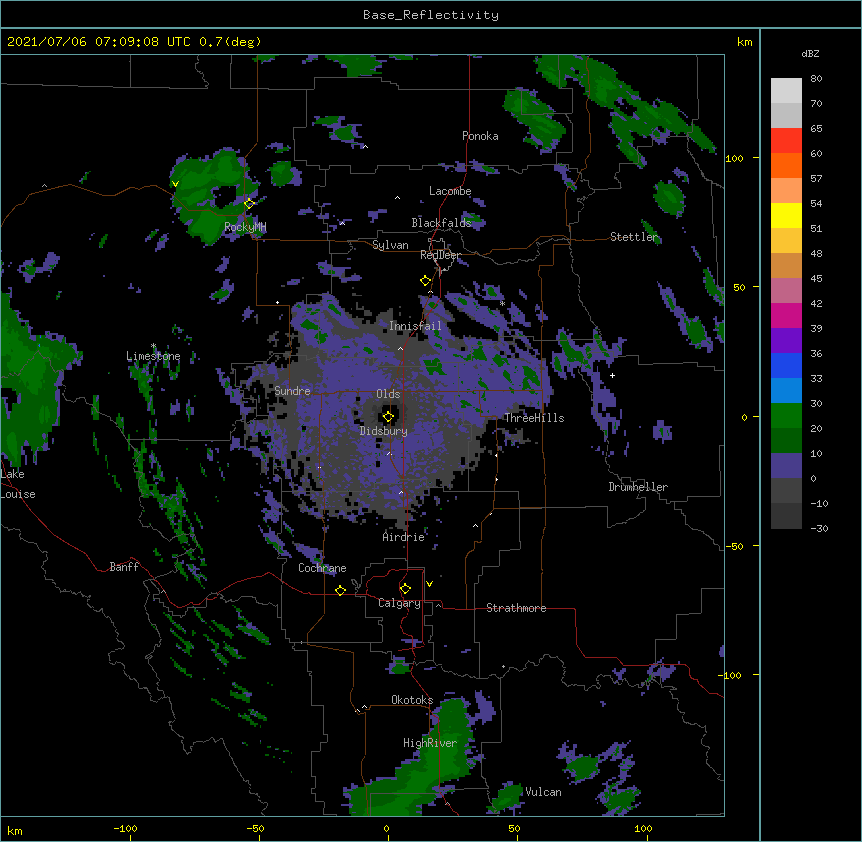The image size is (862, 842).
Task: Click the Vulcan city label
Action: click(x=543, y=792)
